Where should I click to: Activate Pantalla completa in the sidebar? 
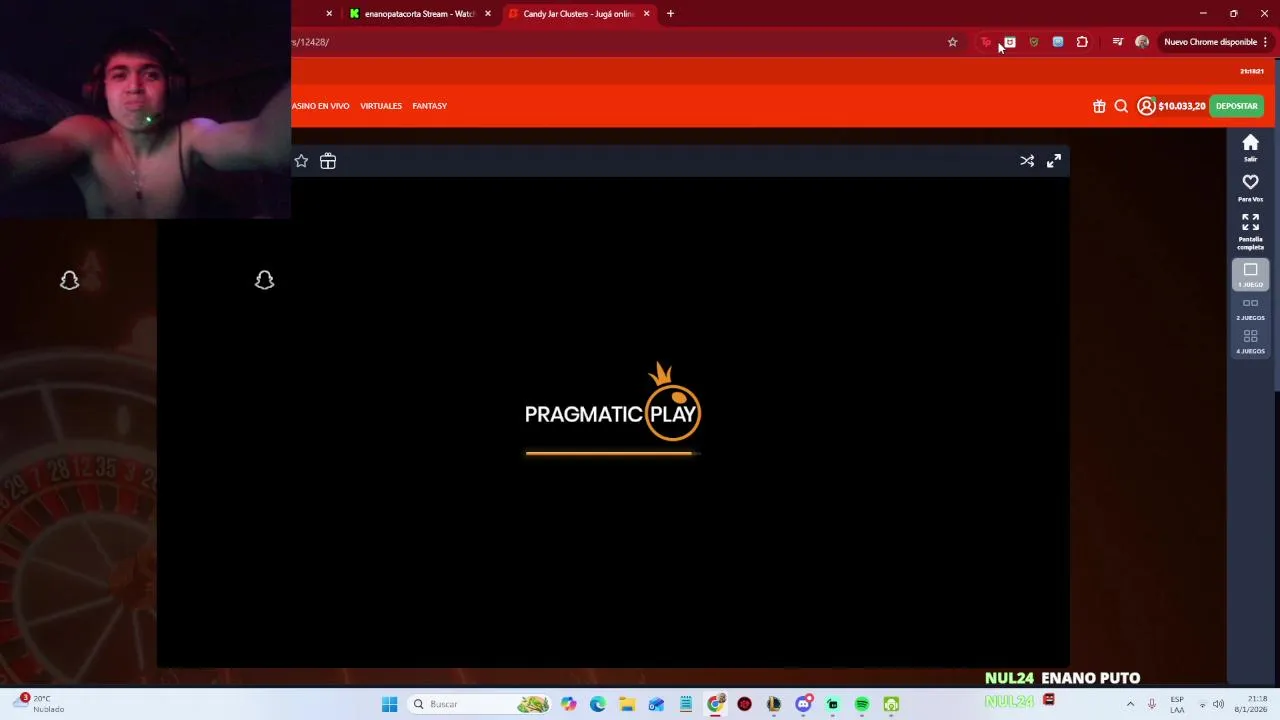1250,231
